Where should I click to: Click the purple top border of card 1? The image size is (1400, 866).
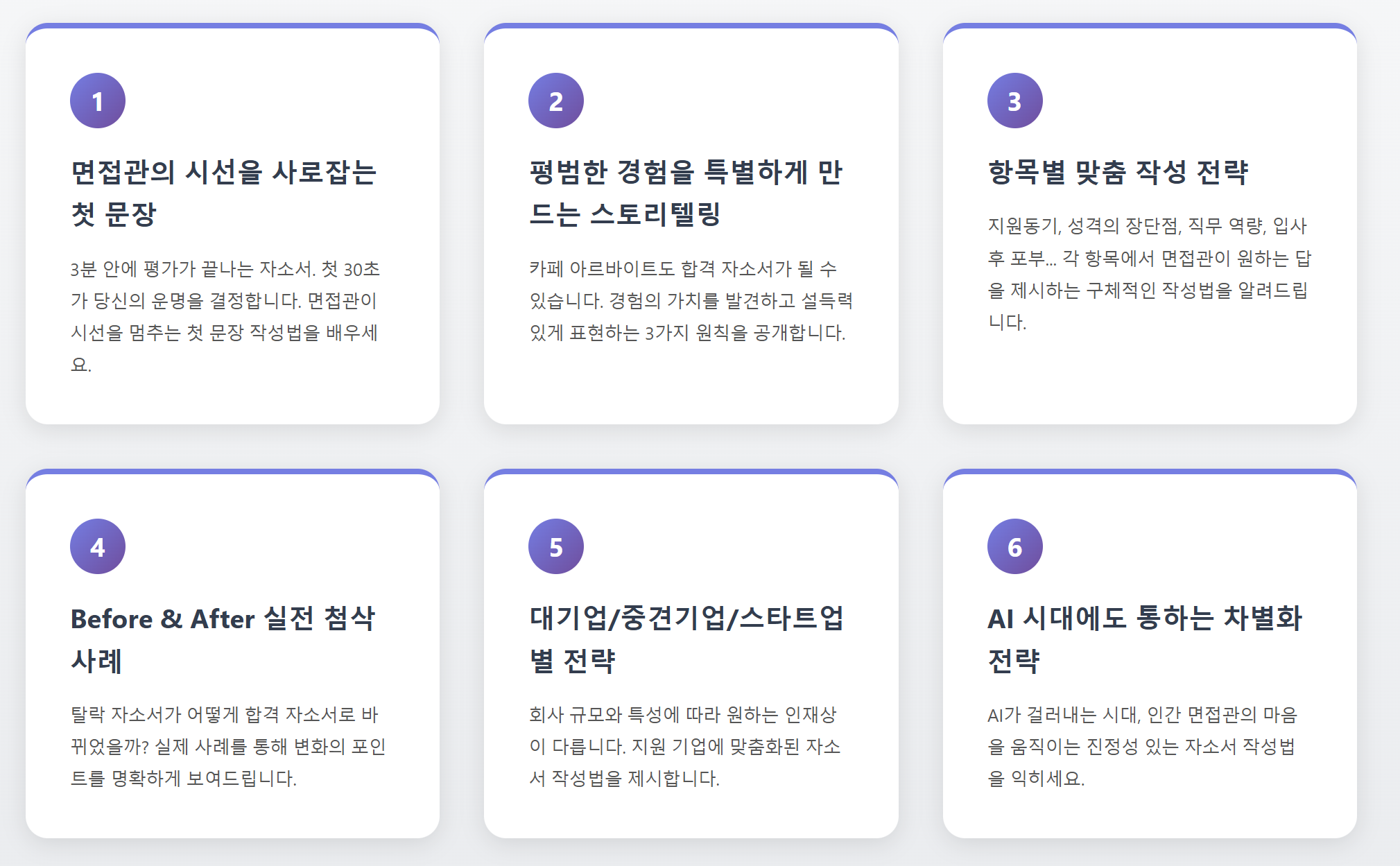(232, 26)
